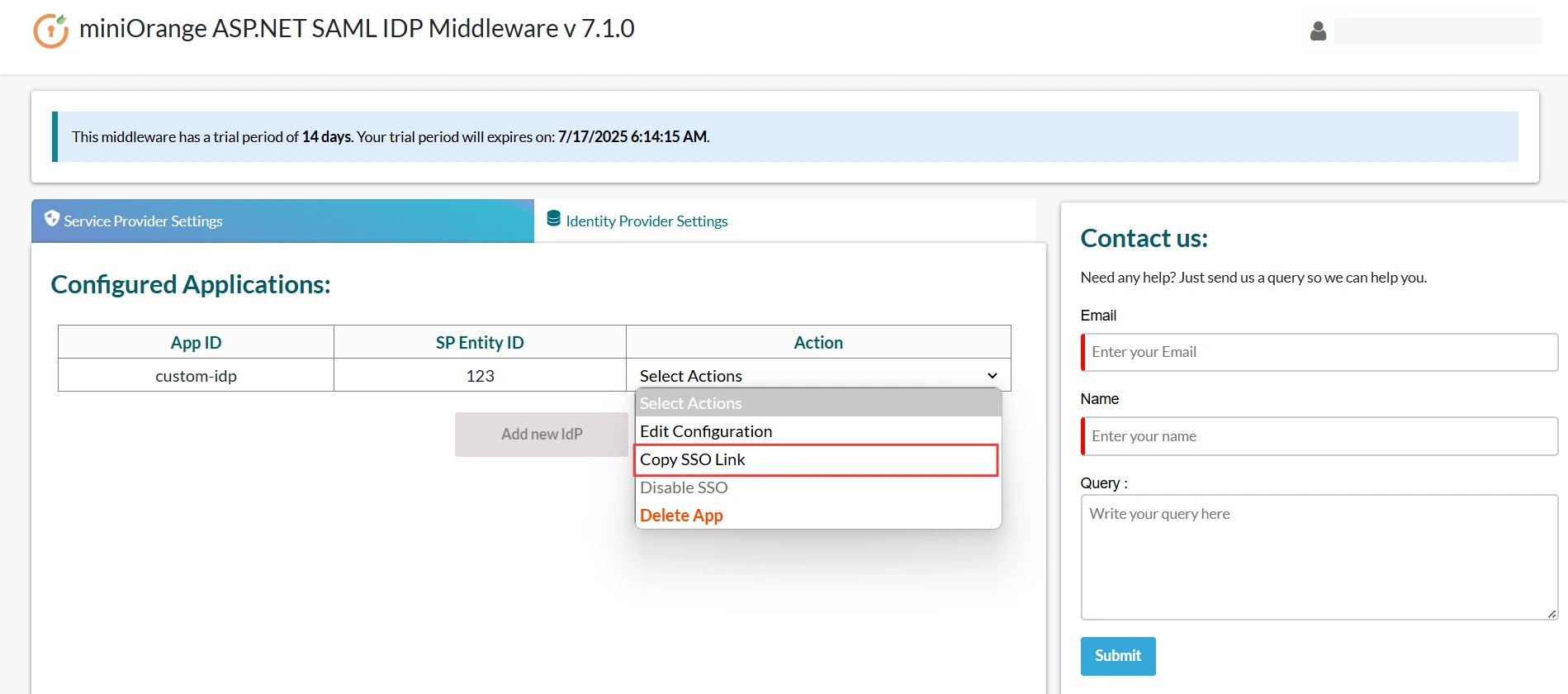Image resolution: width=1568 pixels, height=694 pixels.
Task: Click into the query text area
Action: [1319, 557]
